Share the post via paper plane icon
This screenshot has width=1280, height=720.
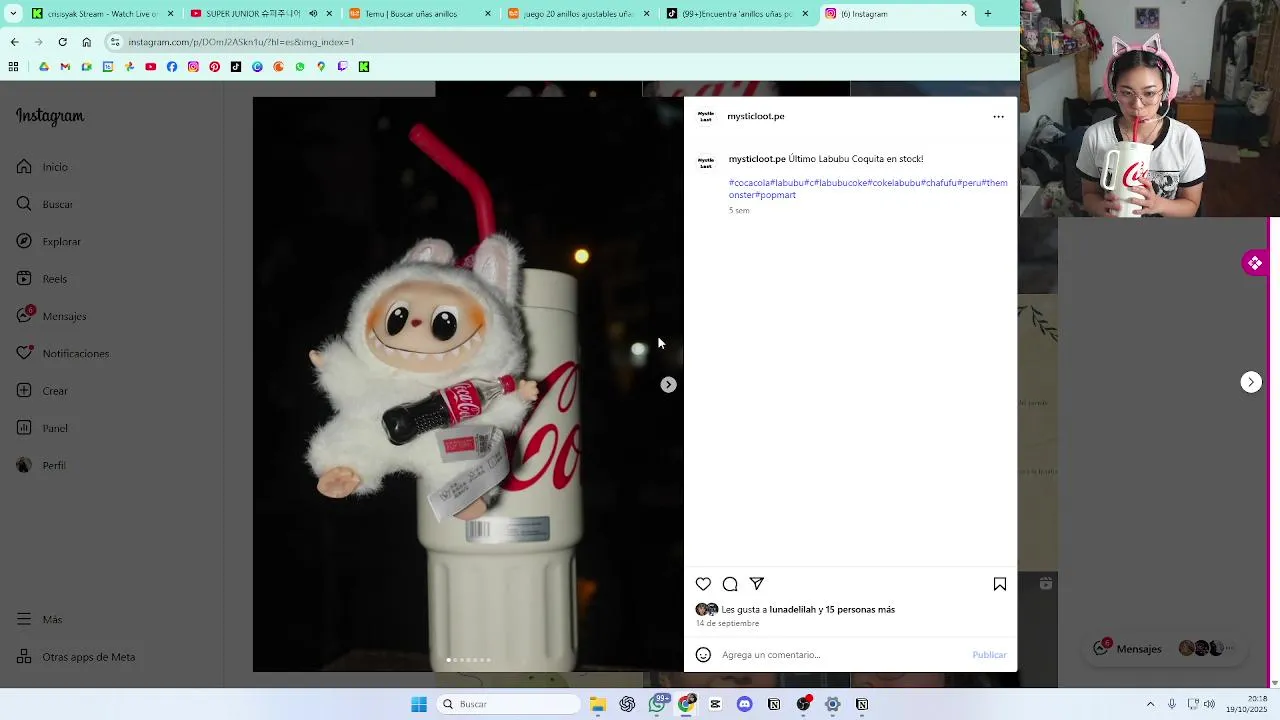[x=757, y=584]
